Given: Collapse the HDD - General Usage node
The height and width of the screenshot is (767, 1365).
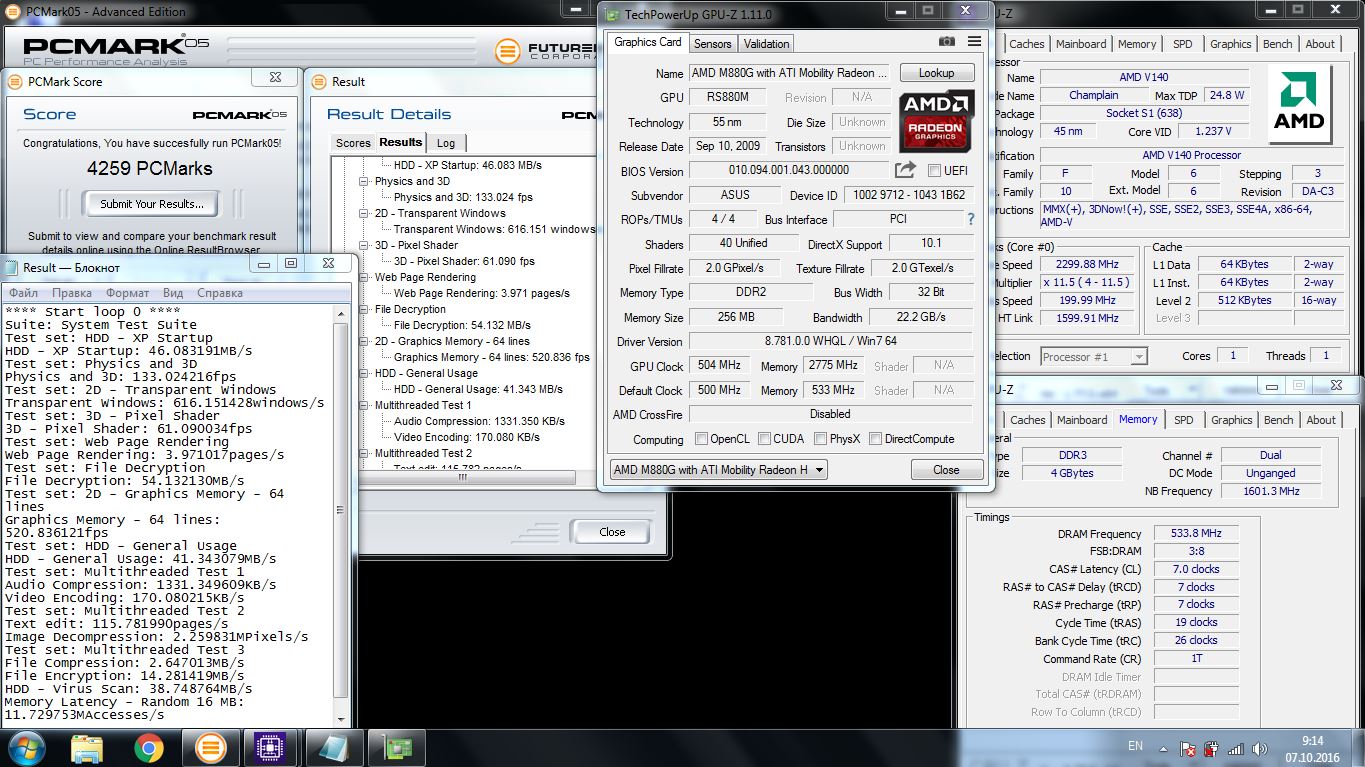Looking at the screenshot, I should pyautogui.click(x=364, y=373).
